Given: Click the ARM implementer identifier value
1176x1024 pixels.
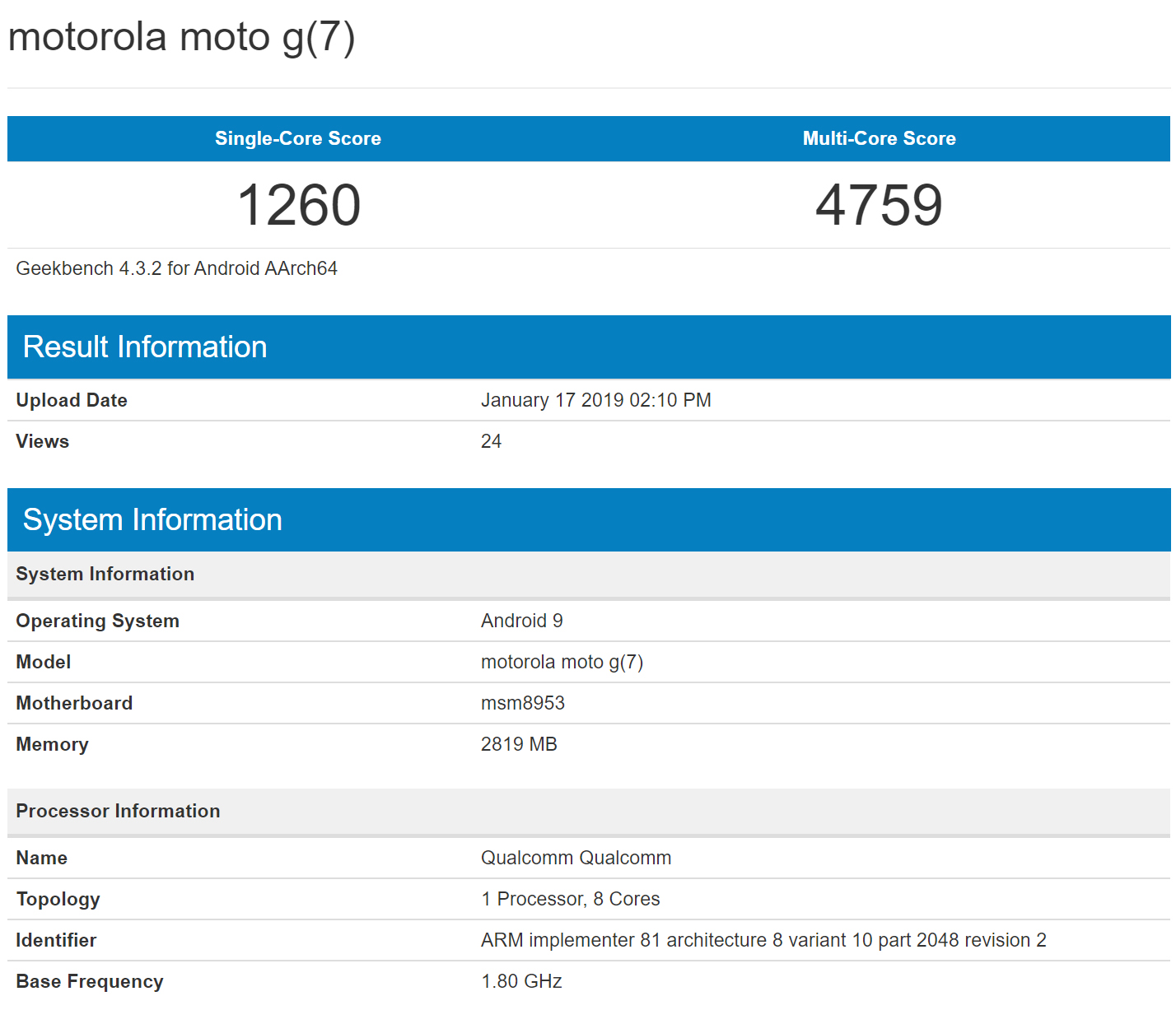Looking at the screenshot, I should tap(763, 940).
